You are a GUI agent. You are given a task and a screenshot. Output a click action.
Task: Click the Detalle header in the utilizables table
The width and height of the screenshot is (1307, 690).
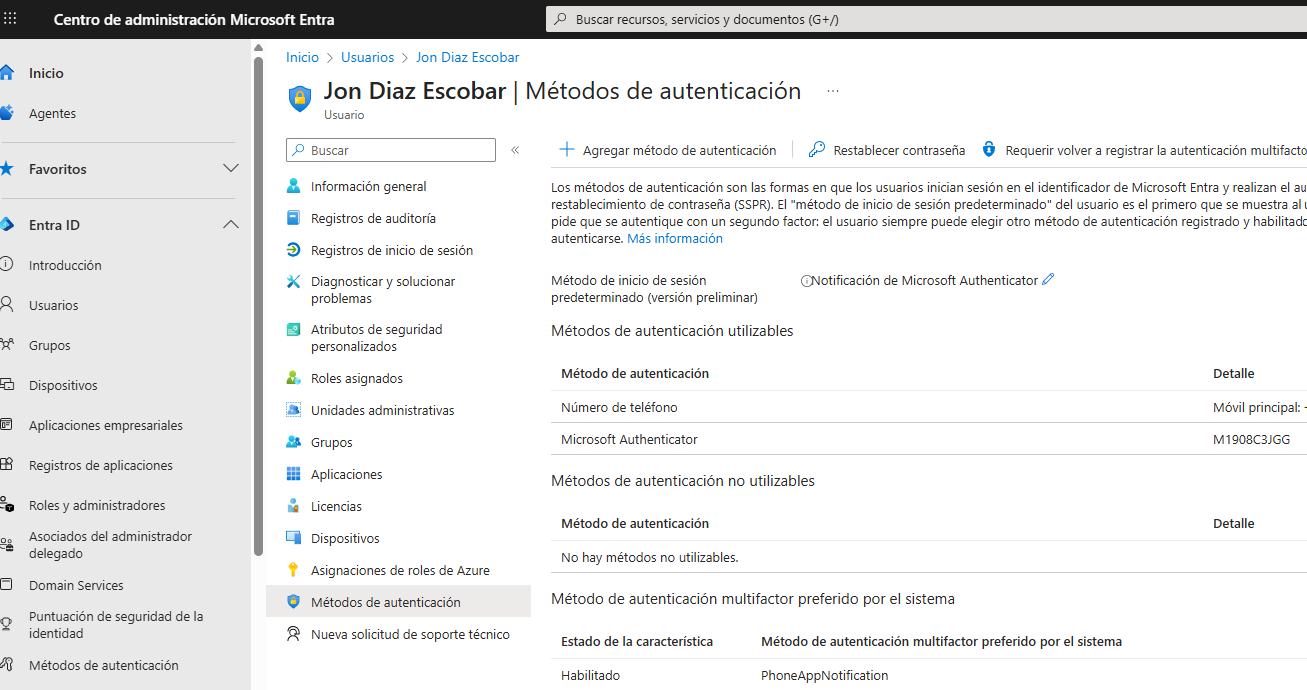(x=1233, y=373)
